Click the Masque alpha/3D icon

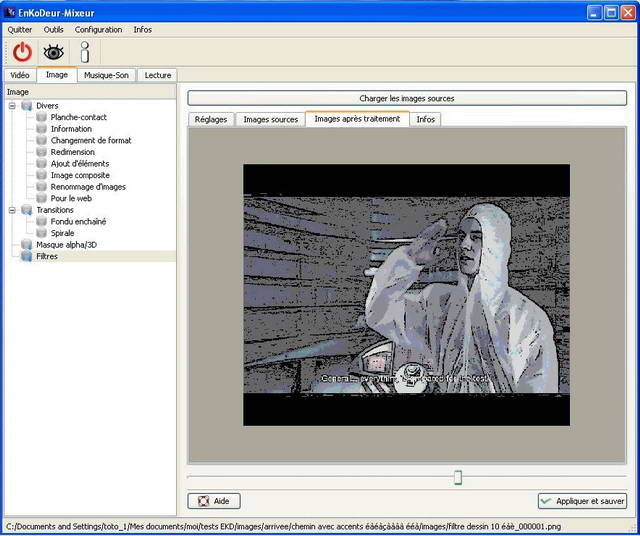point(27,245)
